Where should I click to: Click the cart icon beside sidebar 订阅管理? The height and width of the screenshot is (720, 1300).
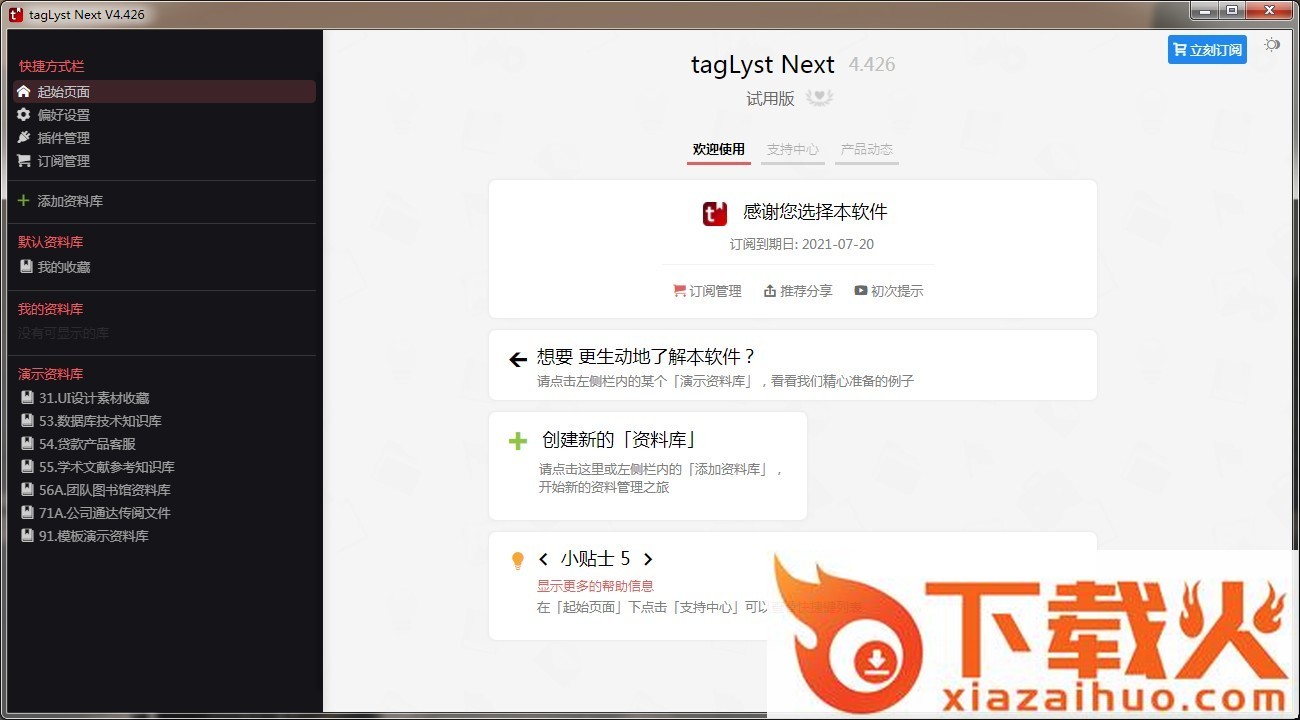click(x=24, y=160)
